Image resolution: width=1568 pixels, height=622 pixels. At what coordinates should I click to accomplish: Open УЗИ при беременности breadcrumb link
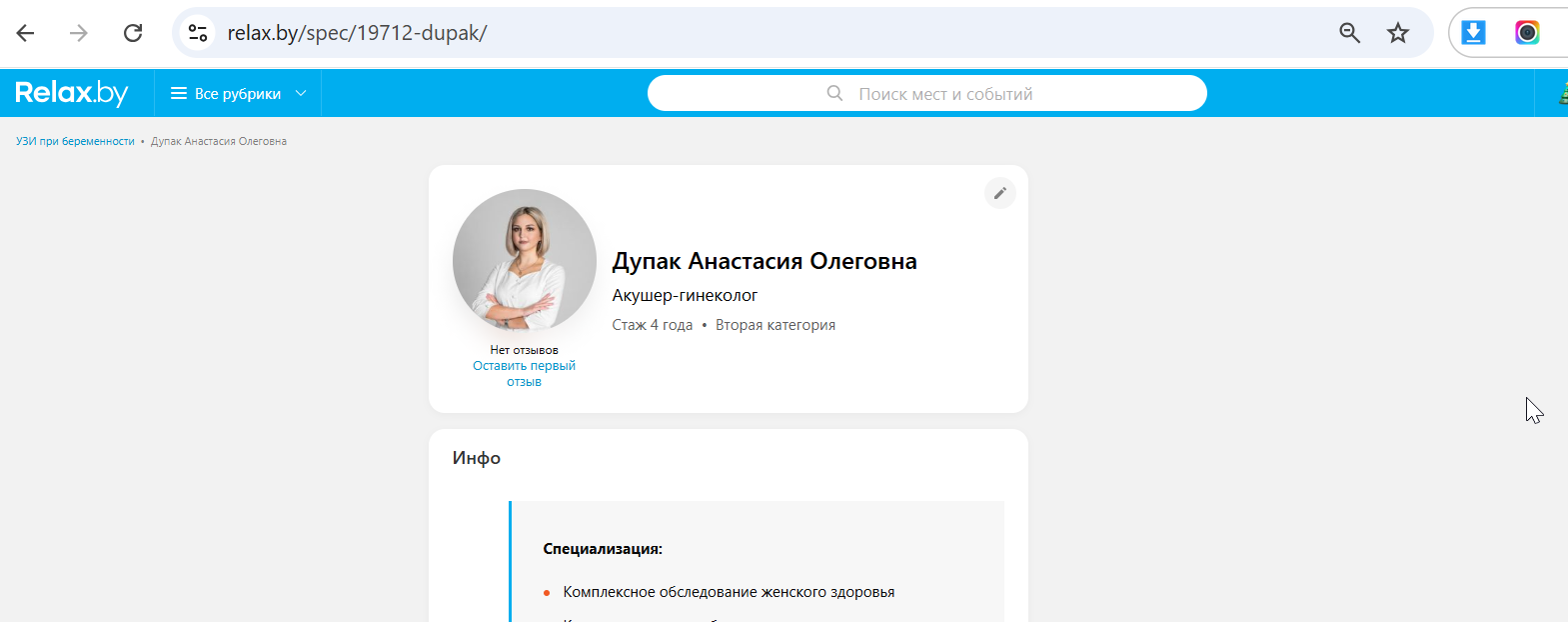[x=75, y=141]
